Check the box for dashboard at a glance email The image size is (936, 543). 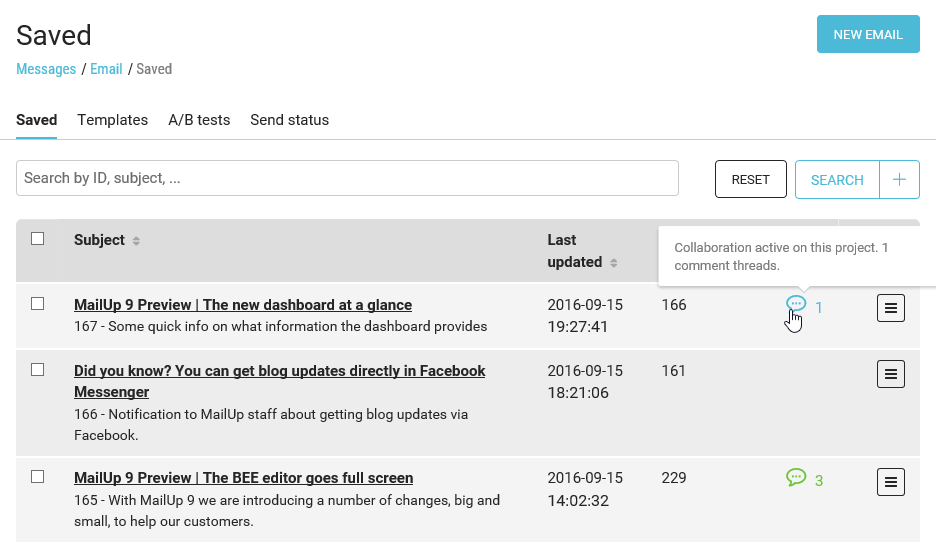click(38, 304)
